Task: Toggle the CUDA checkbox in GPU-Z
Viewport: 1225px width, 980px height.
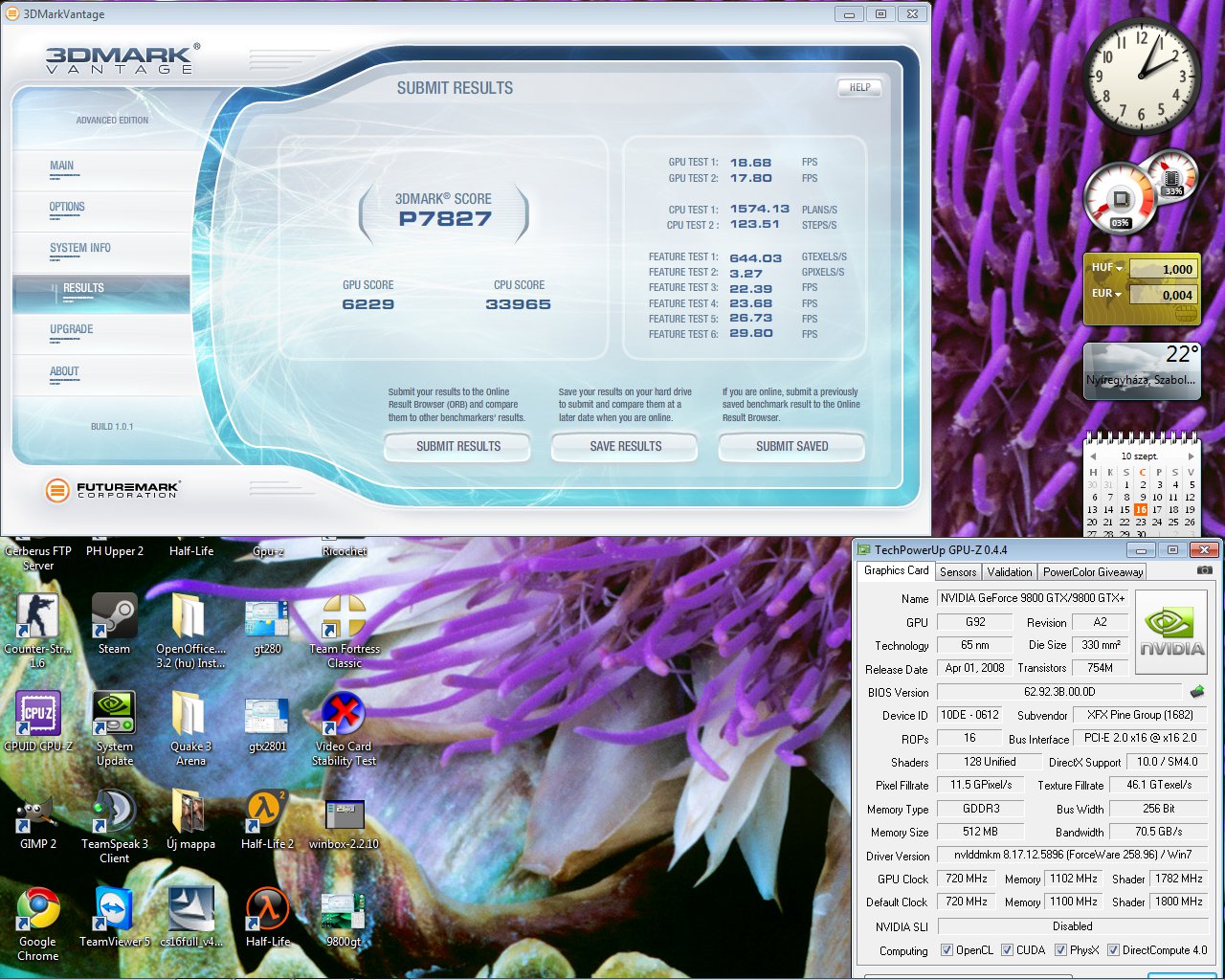Action: pyautogui.click(x=1007, y=950)
